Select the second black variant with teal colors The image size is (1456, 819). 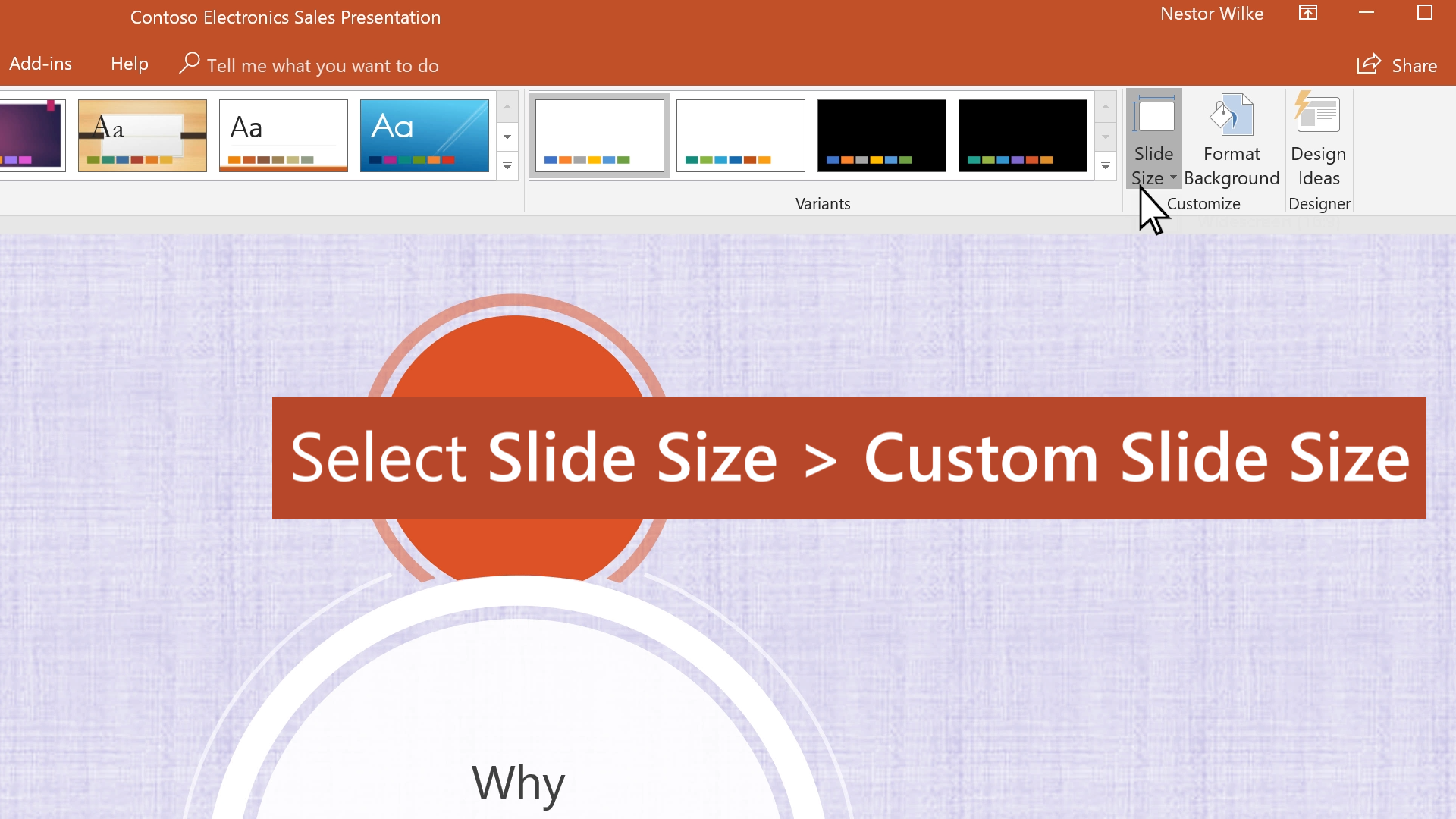(1023, 136)
